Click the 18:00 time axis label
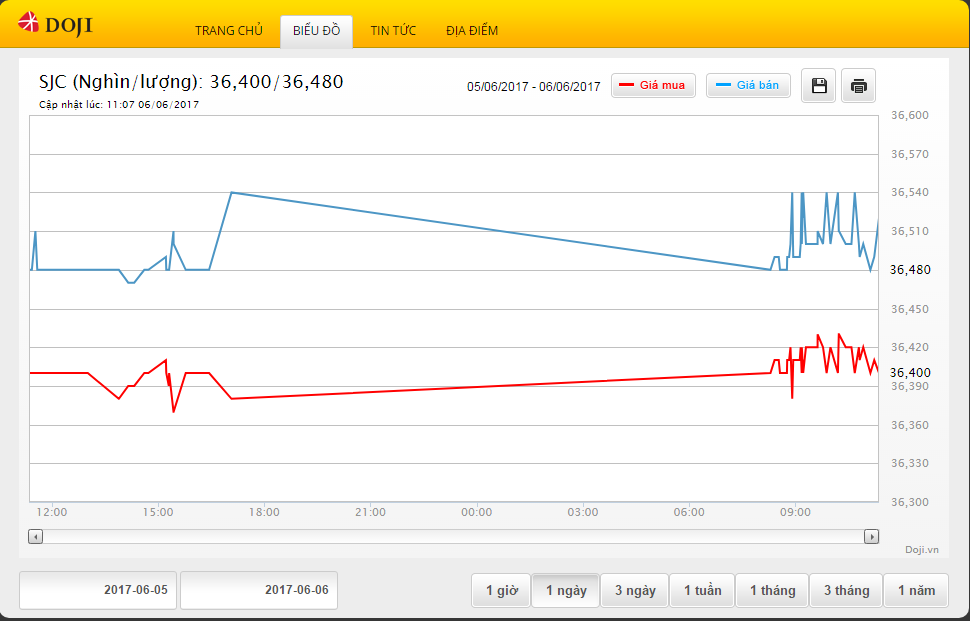 coord(264,512)
